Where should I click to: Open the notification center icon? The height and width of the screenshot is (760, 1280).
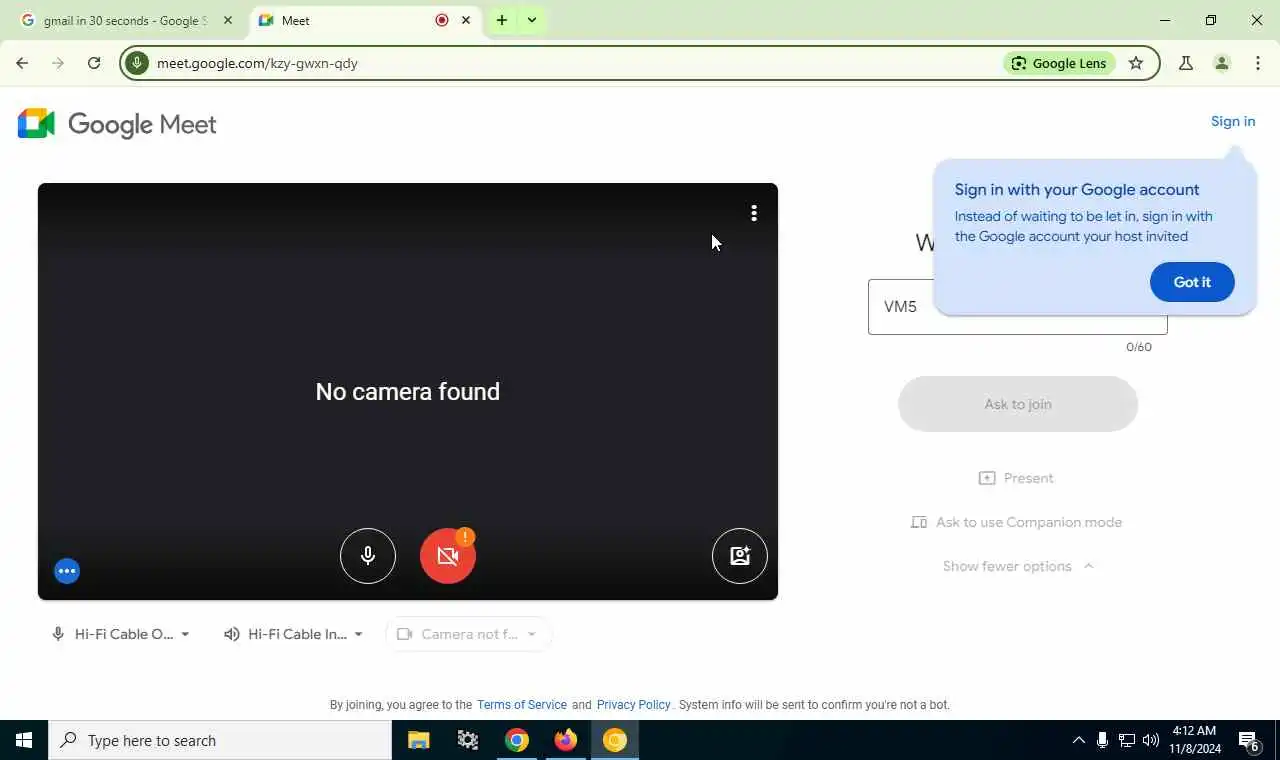(x=1249, y=740)
